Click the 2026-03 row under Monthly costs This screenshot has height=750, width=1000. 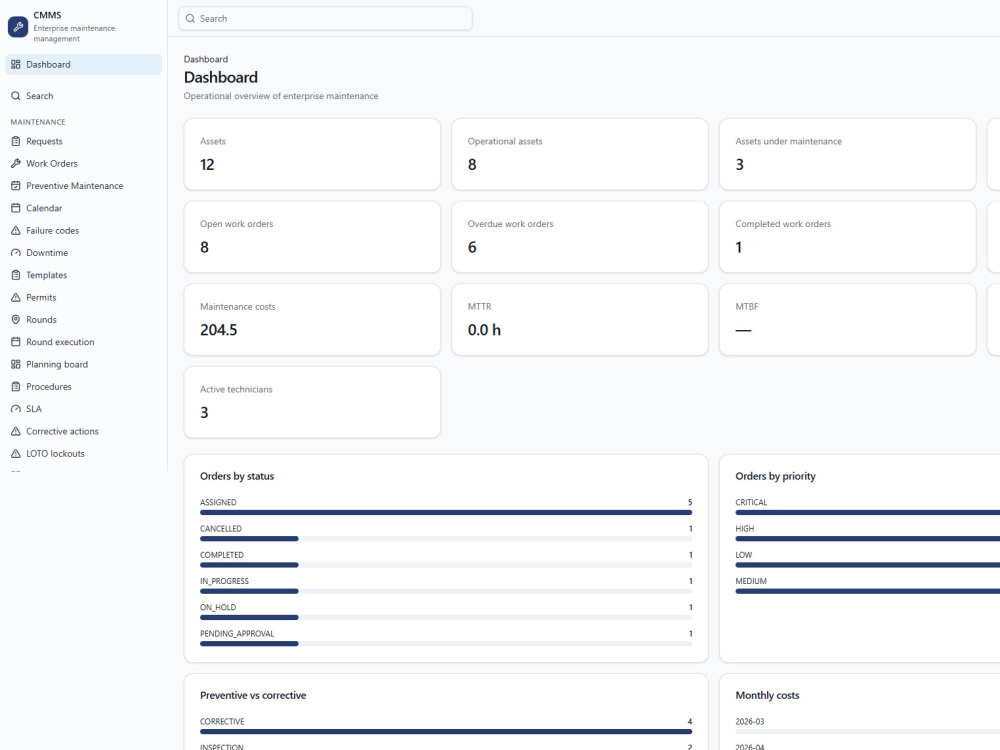pyautogui.click(x=867, y=726)
